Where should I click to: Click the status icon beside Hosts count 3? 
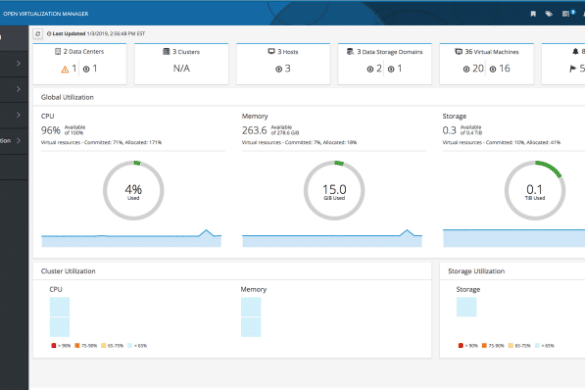278,69
